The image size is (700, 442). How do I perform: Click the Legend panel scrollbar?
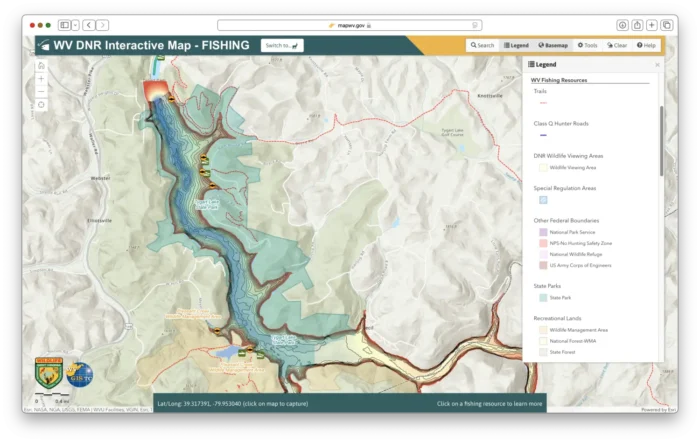(661, 141)
